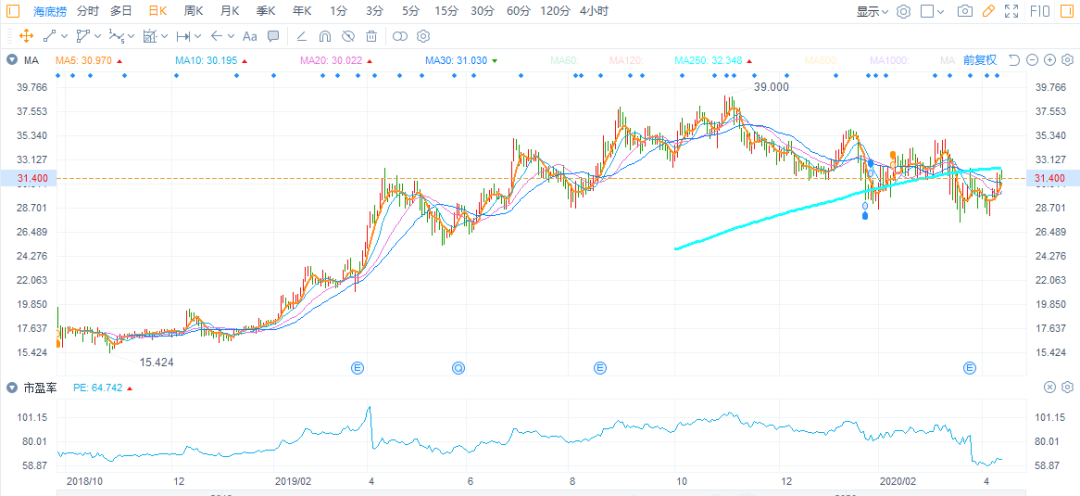Collapse the MA indicator panel
The height and width of the screenshot is (496, 1080).
pyautogui.click(x=11, y=61)
